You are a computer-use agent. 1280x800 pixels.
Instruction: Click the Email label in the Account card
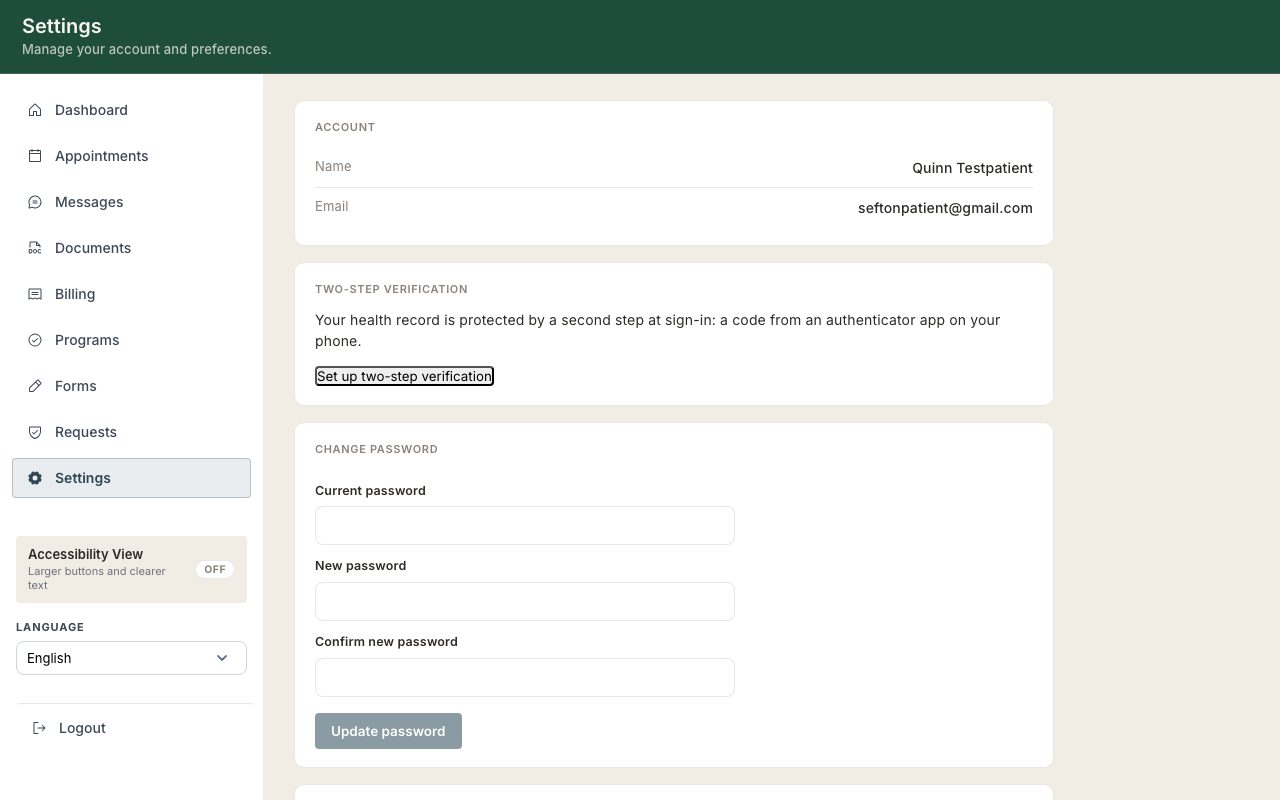pyautogui.click(x=332, y=206)
